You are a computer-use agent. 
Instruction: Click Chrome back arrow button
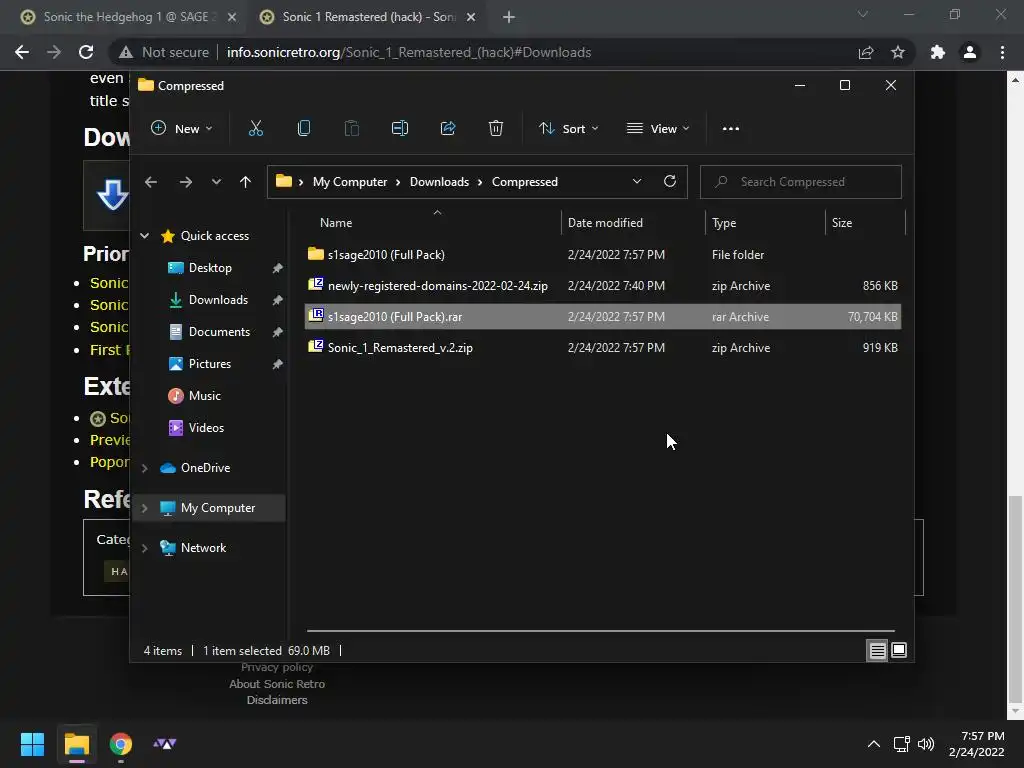pos(22,52)
